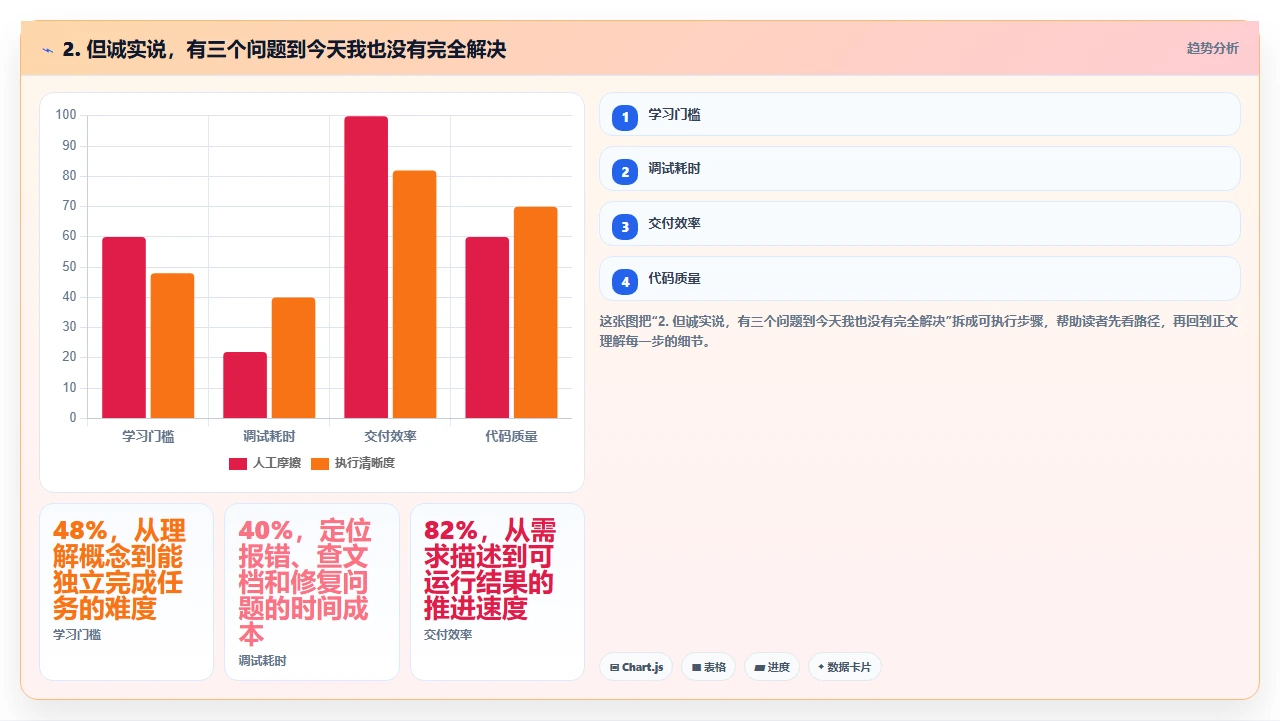Click the 调试耗时 x-axis label
The image size is (1280, 721).
tap(269, 436)
